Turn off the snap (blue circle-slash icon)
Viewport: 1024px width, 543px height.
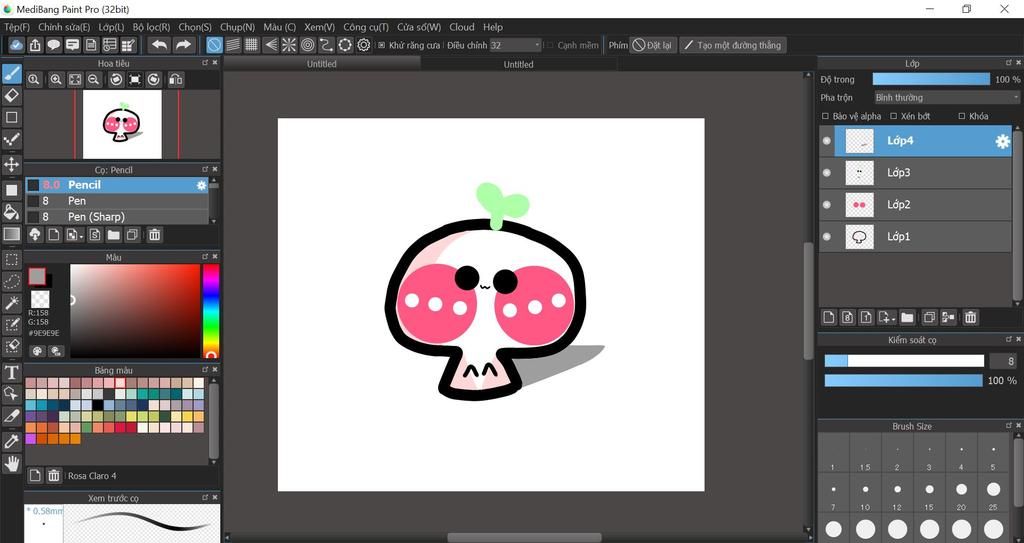[214, 44]
